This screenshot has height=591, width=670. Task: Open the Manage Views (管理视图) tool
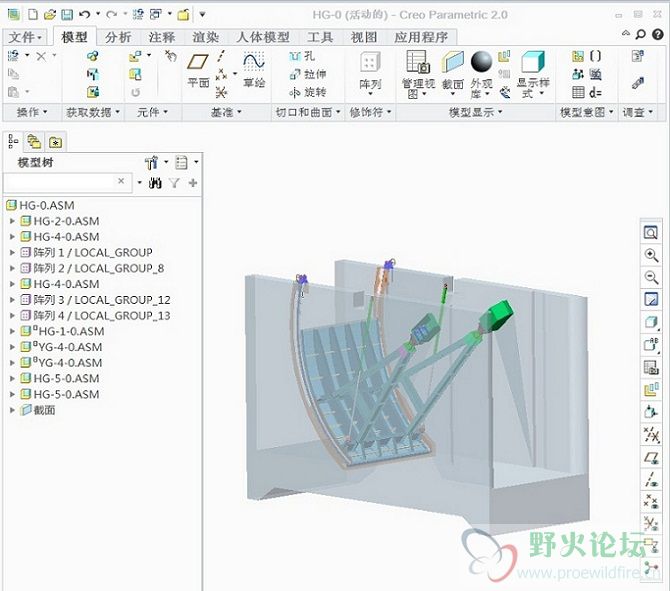[x=418, y=75]
